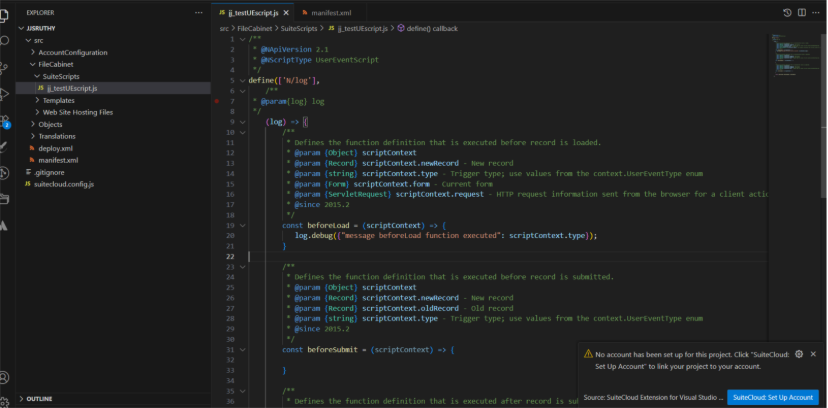Split the editor to the right
This screenshot has height=408, width=828.
point(802,12)
